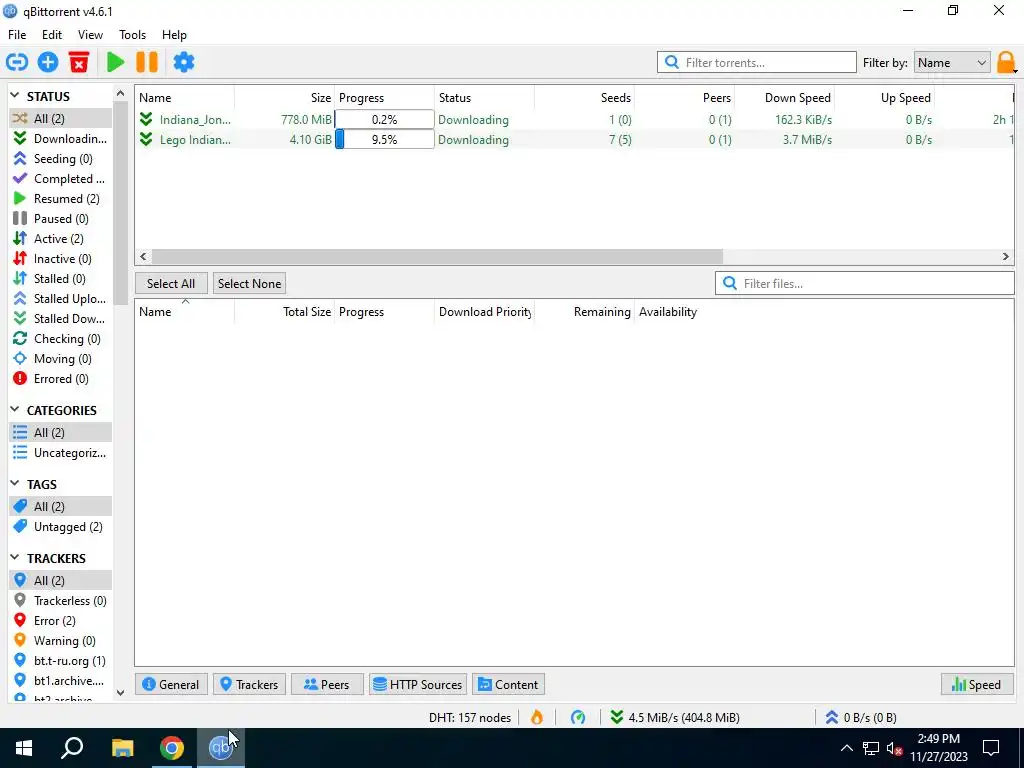Click the Add Torrent Link icon
The width and height of the screenshot is (1024, 768).
pyautogui.click(x=17, y=62)
